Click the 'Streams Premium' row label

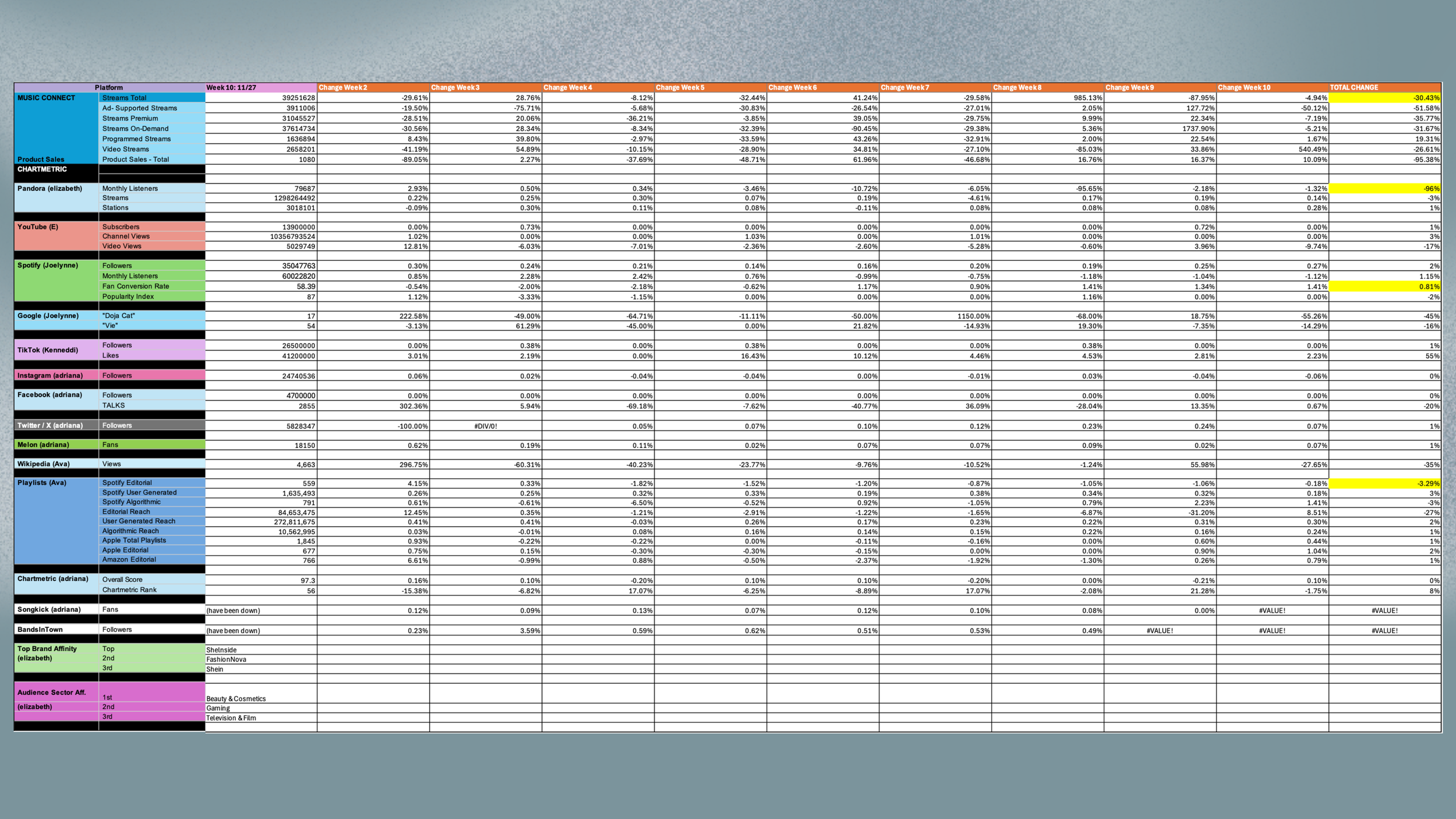(x=152, y=118)
